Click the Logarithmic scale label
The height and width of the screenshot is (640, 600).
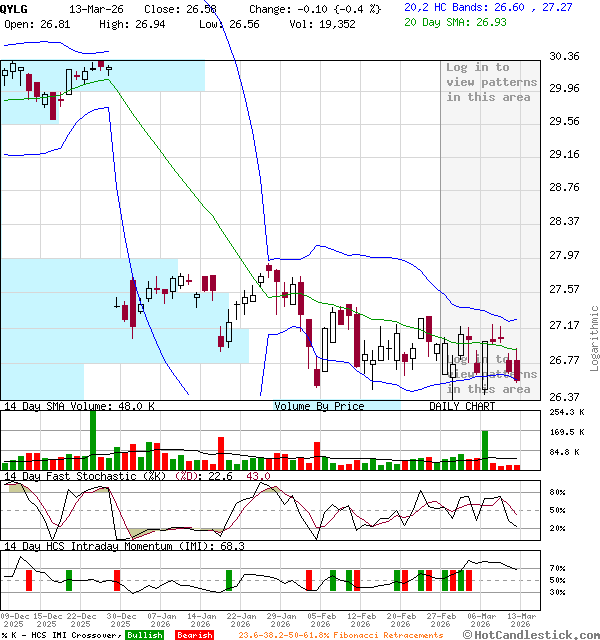tap(594, 337)
